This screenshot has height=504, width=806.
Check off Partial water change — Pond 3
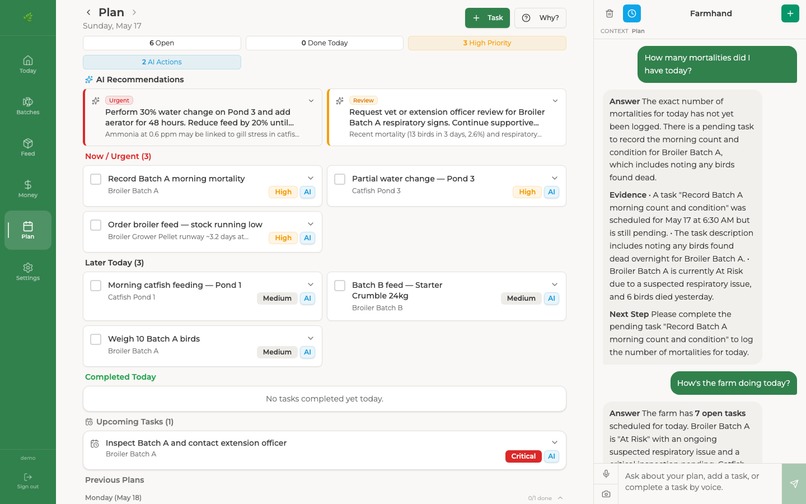tap(339, 179)
